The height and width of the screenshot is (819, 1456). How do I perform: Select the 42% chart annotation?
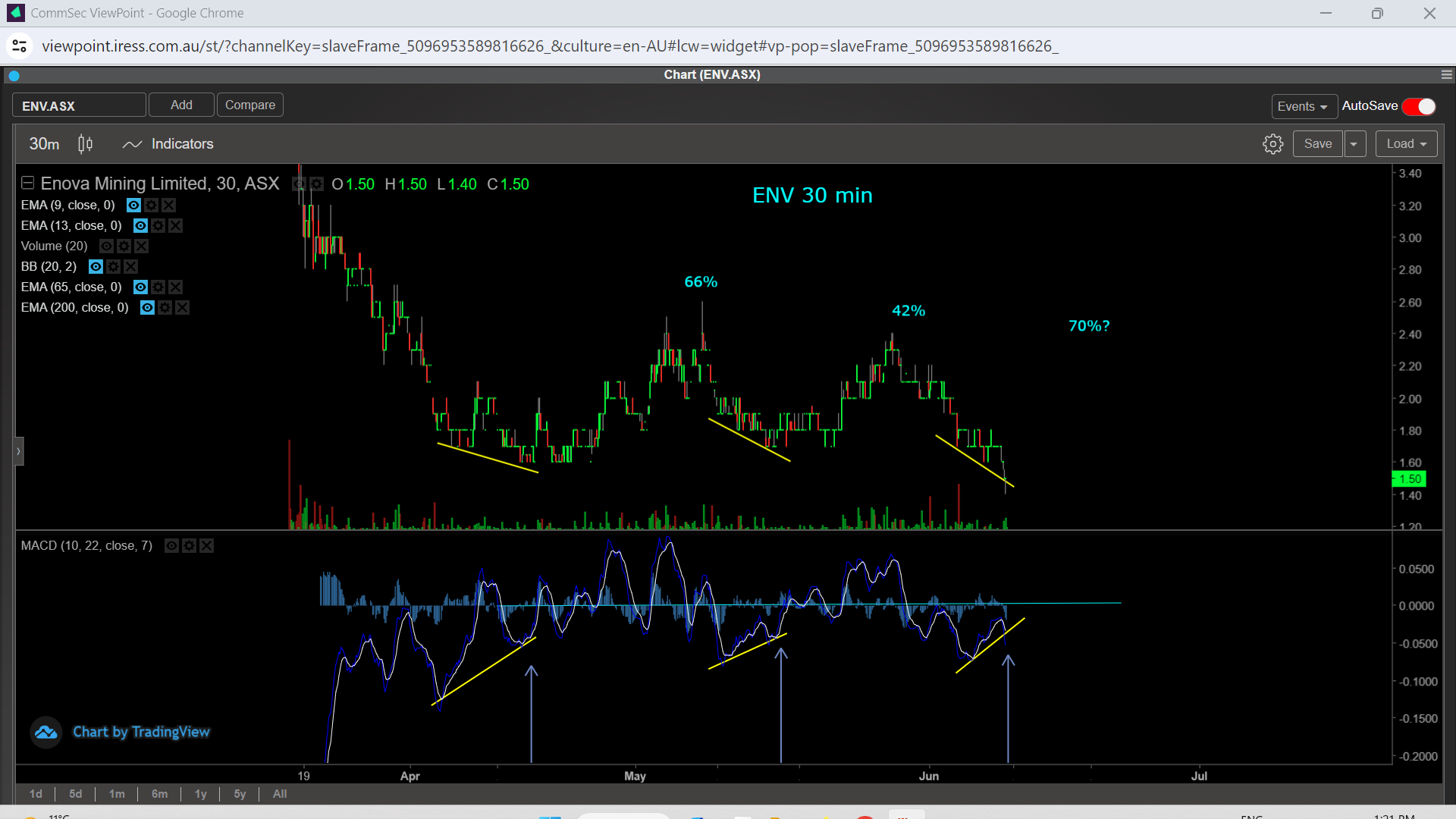point(908,311)
